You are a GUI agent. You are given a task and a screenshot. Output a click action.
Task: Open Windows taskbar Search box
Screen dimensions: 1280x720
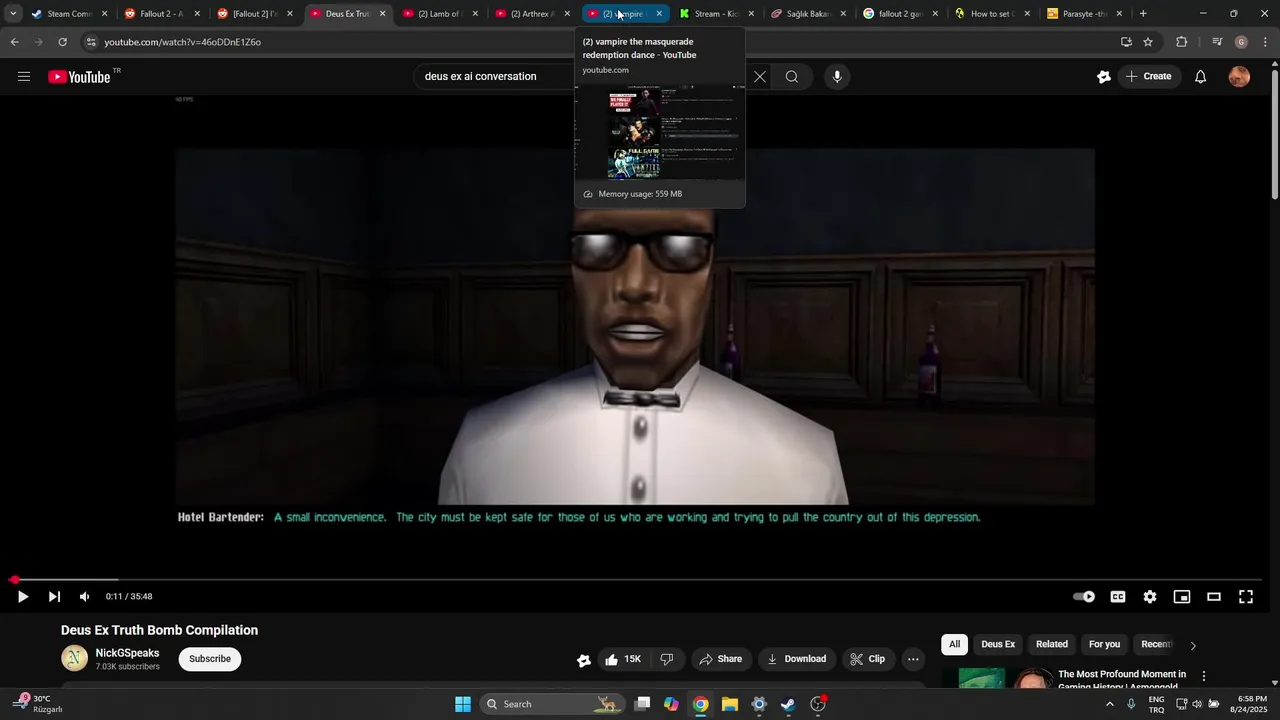[x=552, y=704]
